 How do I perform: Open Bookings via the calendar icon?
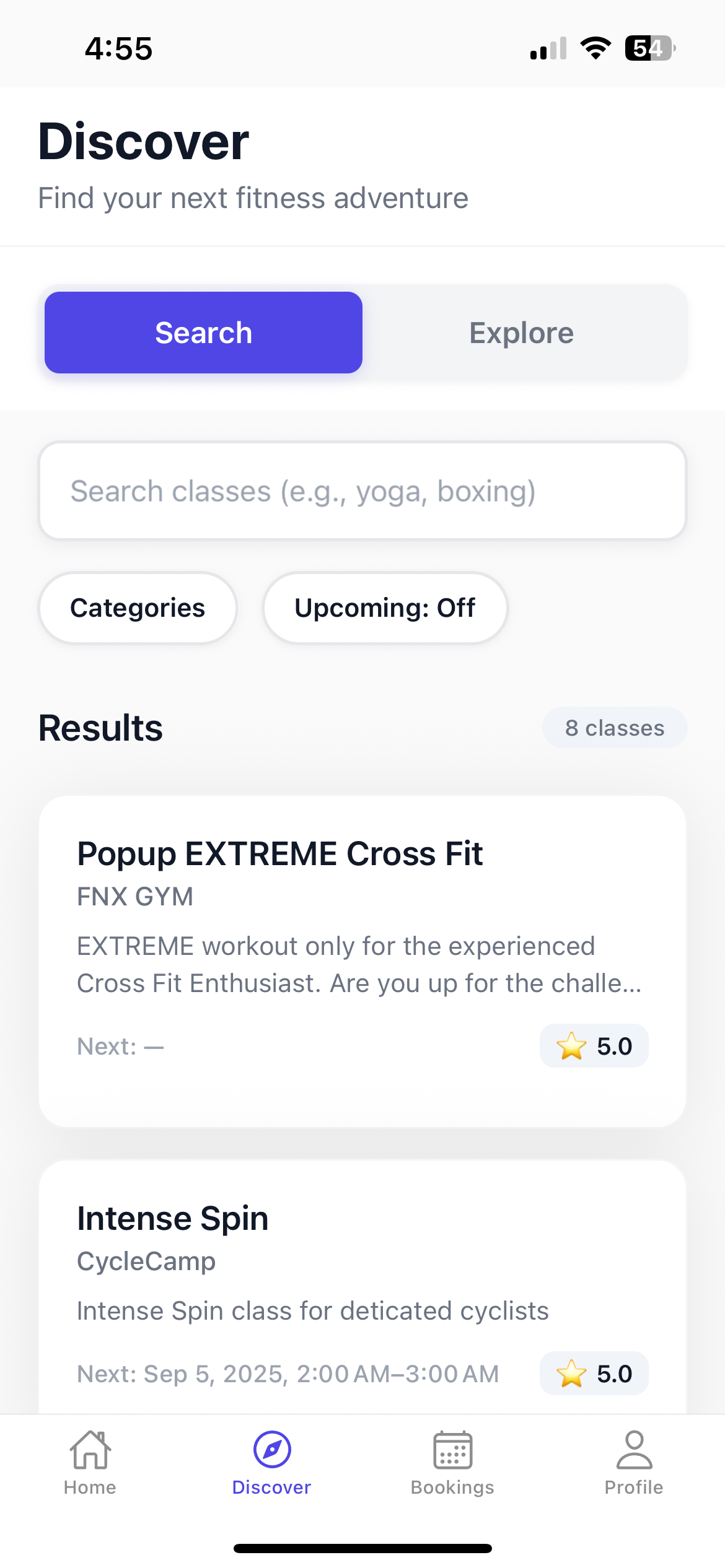click(x=452, y=1450)
